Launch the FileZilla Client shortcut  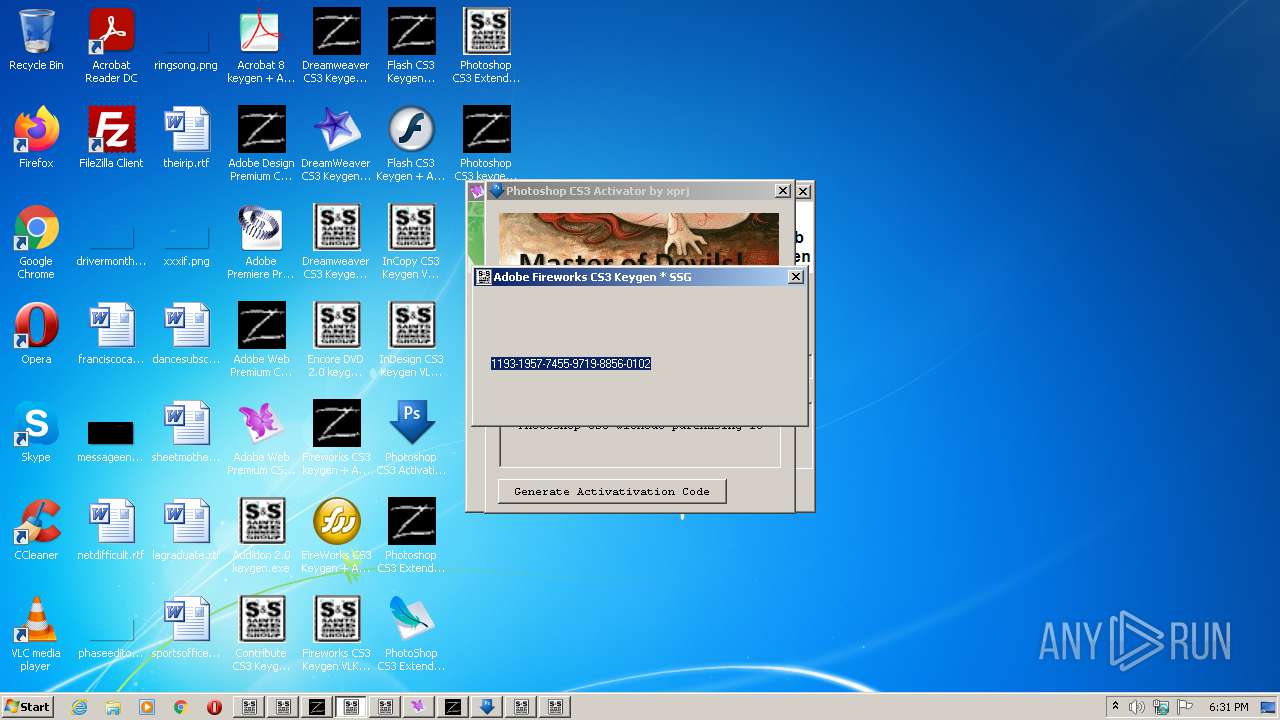click(x=111, y=139)
